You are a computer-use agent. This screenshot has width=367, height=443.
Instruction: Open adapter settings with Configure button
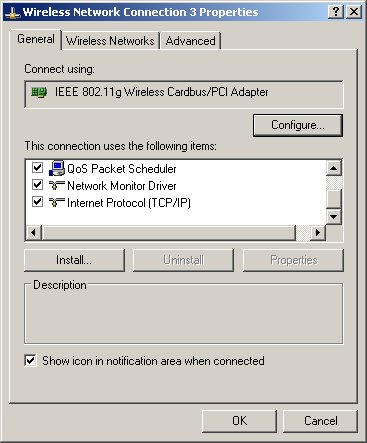point(298,125)
